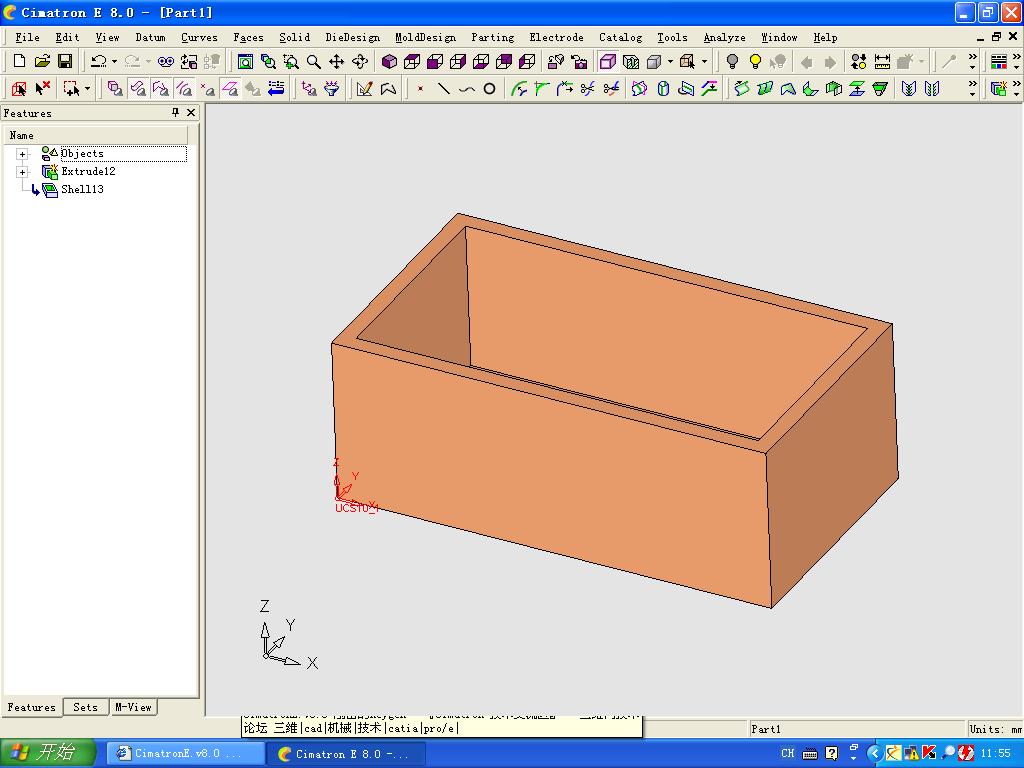The height and width of the screenshot is (768, 1024).
Task: Switch to Cimatron E 8.0 taskbar item
Action: (x=347, y=754)
